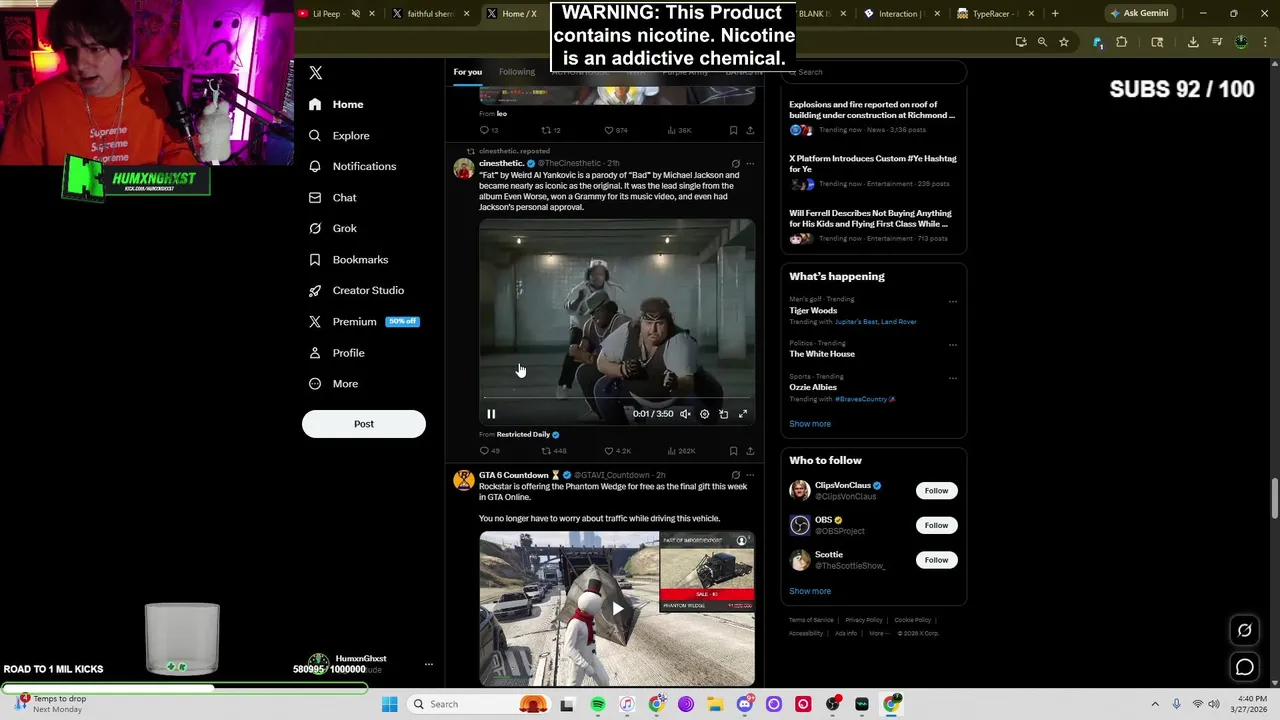This screenshot has width=1280, height=720.
Task: Enter fullscreen on the Weird Al video
Action: [x=743, y=414]
